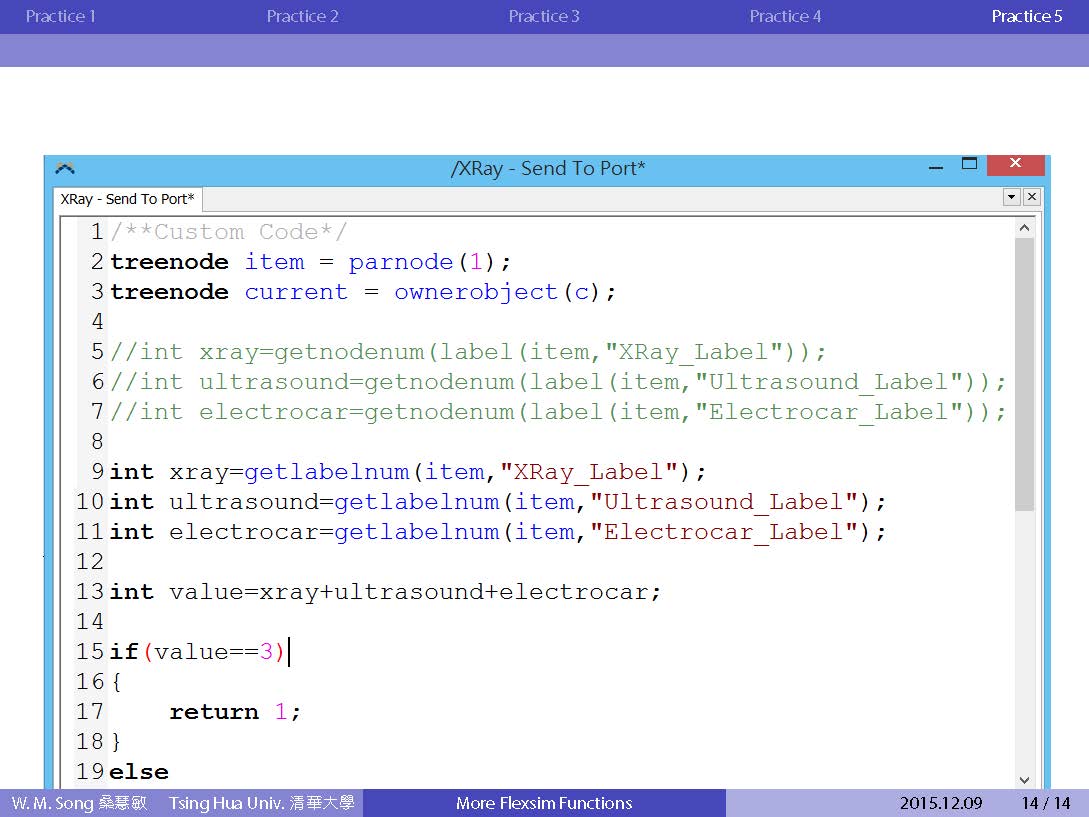Viewport: 1089px width, 817px height.
Task: Click the scroll down arrow in code editor
Action: click(1024, 779)
